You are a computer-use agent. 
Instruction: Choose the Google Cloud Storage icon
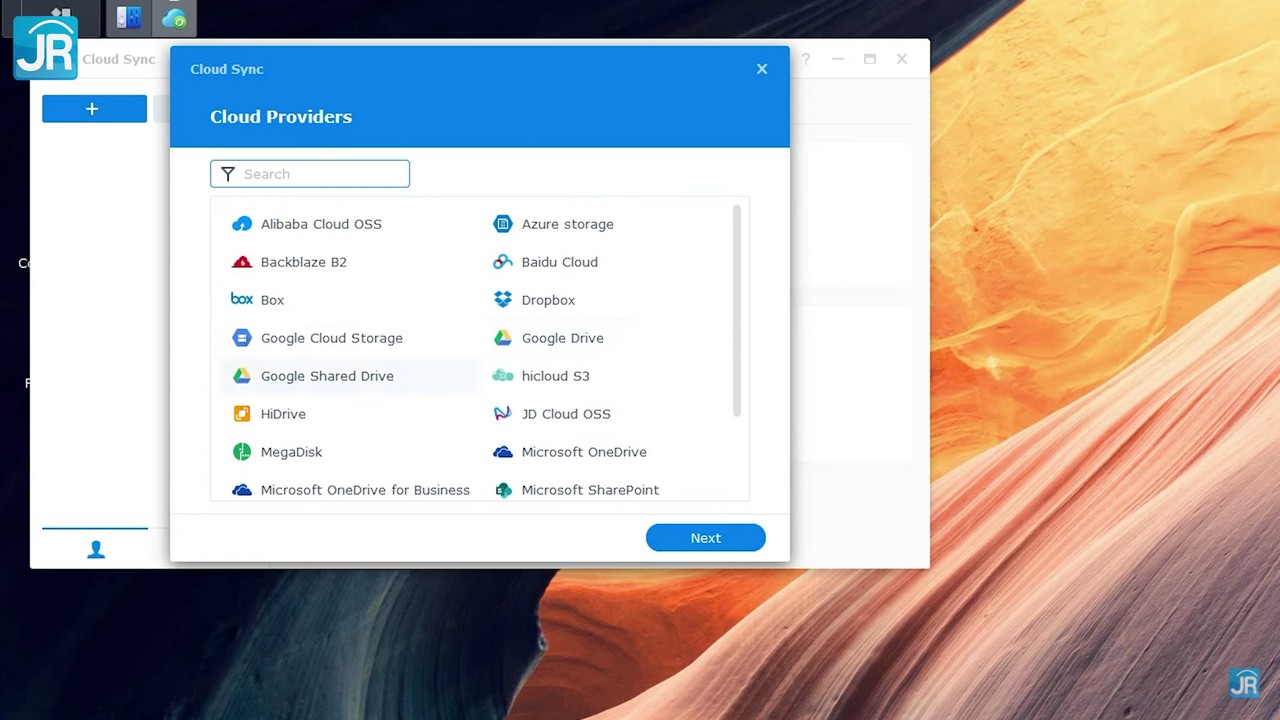[x=242, y=338]
